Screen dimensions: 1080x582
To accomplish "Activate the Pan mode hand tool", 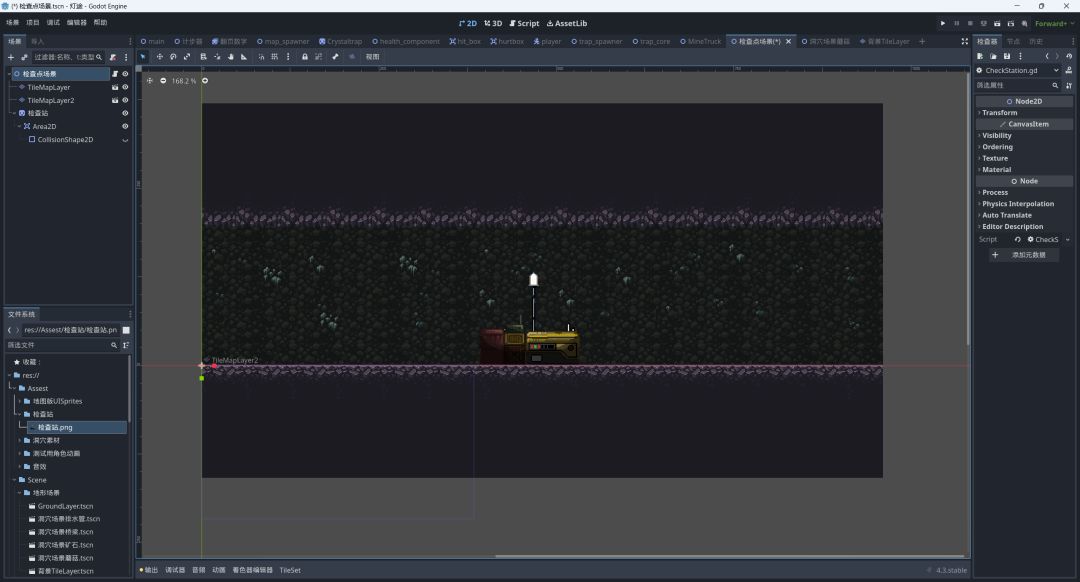I will 230,57.
